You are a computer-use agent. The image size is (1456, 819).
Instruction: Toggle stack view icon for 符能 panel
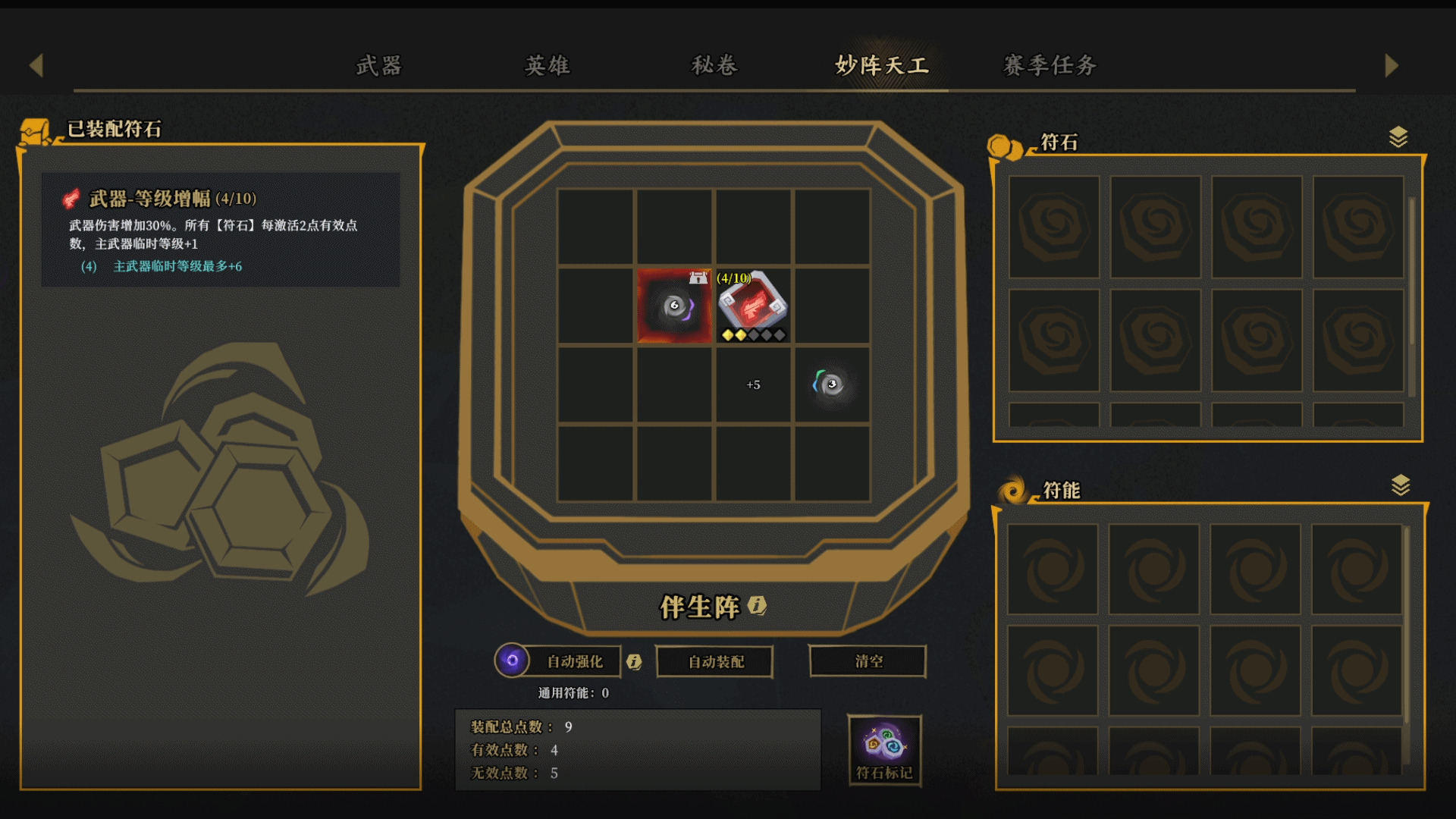(x=1401, y=485)
